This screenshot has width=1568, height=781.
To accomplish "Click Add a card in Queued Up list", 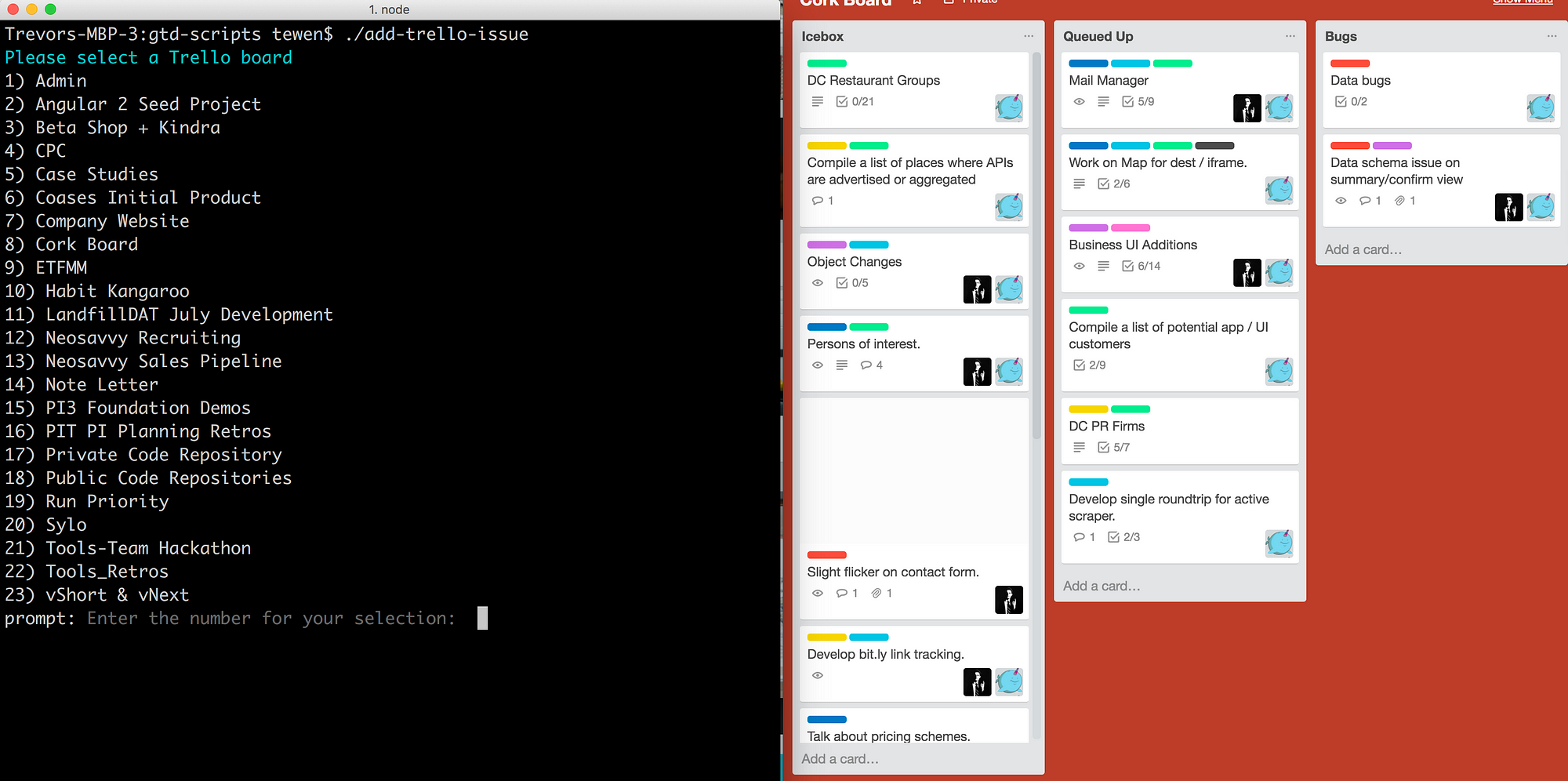I will pos(1102,586).
